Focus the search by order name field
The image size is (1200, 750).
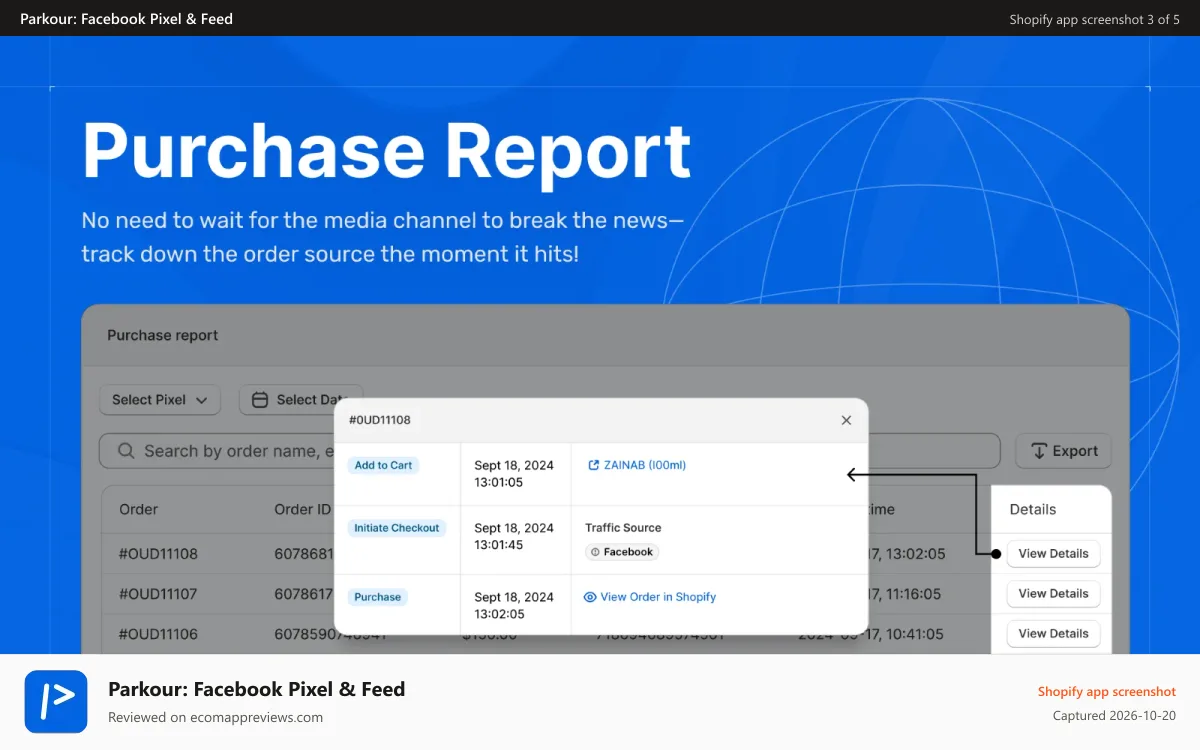[549, 451]
